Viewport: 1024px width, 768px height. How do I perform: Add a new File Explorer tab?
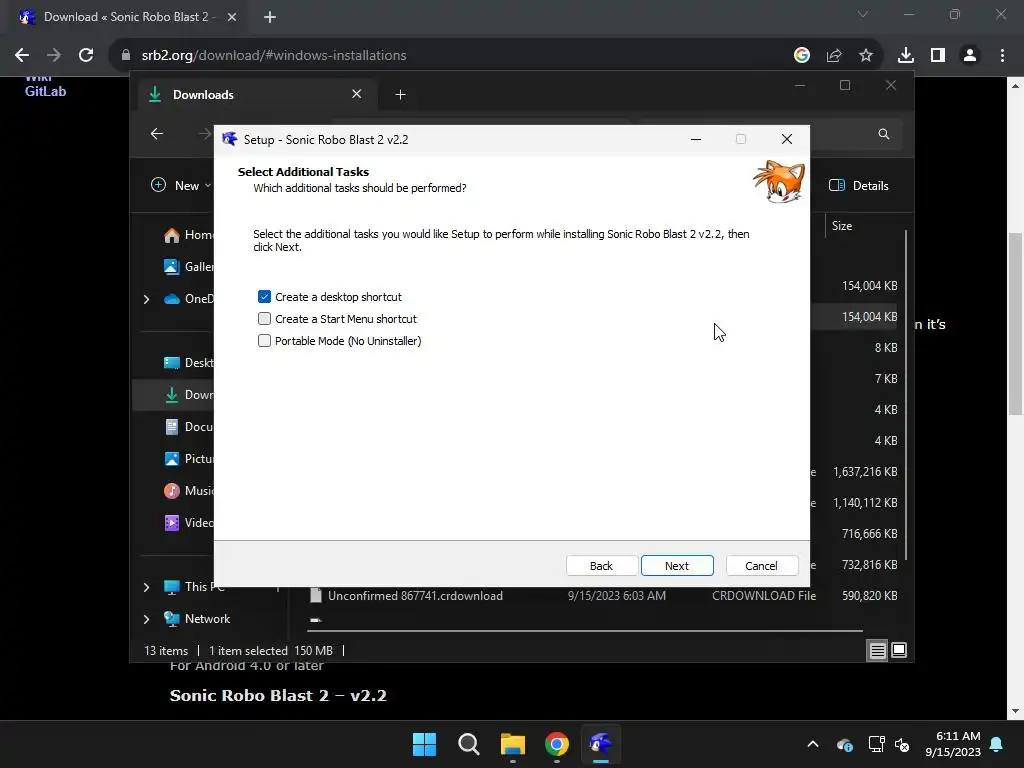(x=400, y=95)
